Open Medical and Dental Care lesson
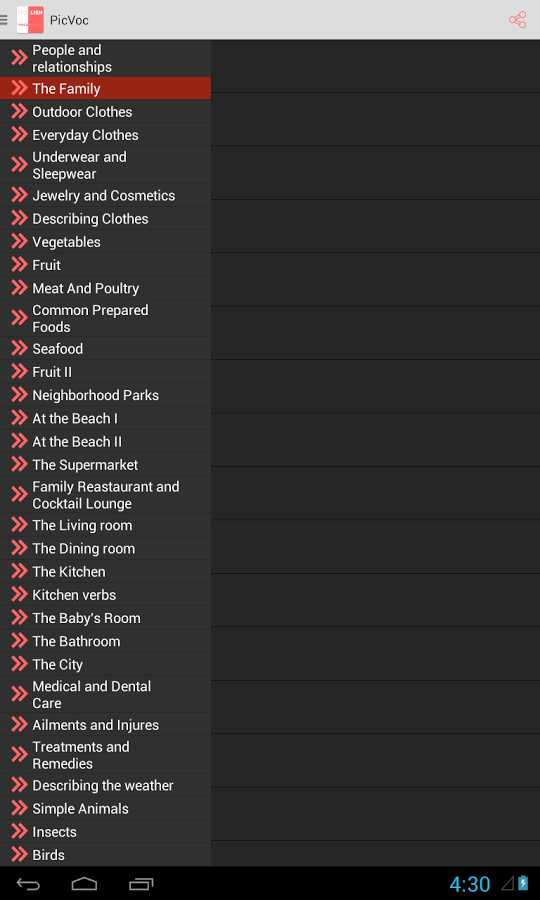This screenshot has height=900, width=540. coord(106,695)
